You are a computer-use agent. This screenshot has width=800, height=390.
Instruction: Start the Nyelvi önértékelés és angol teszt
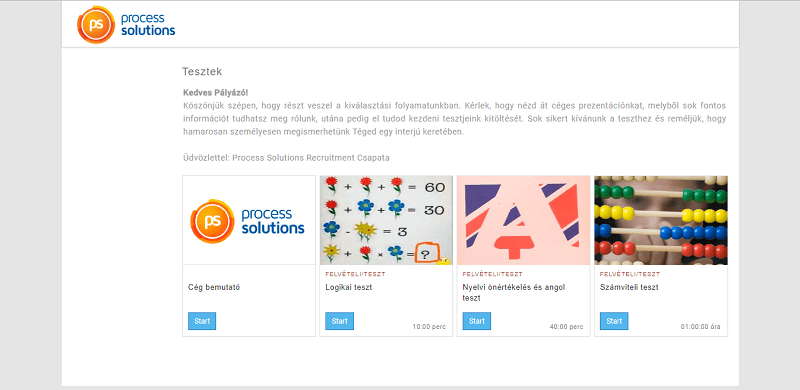click(x=477, y=321)
